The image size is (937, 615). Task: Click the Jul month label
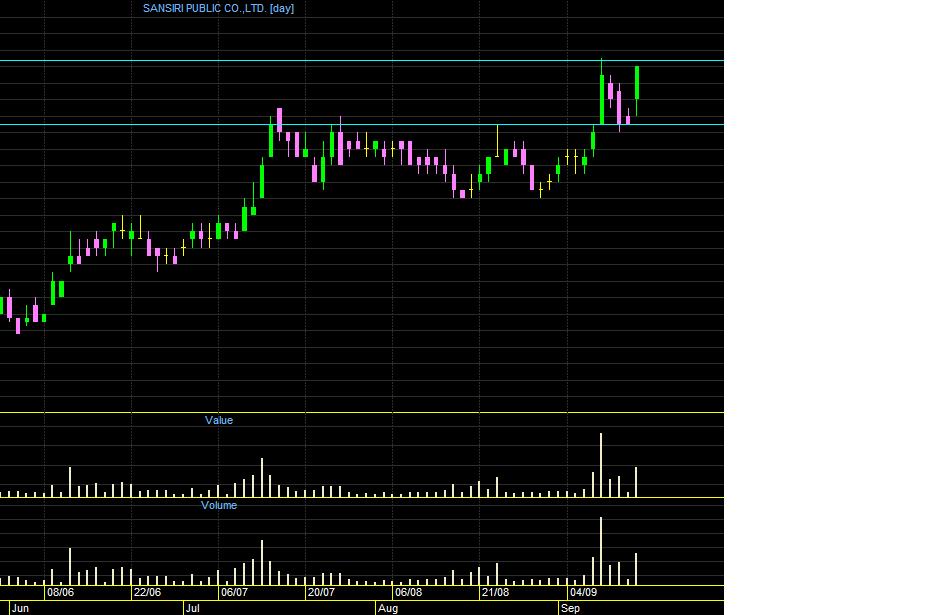pyautogui.click(x=192, y=608)
